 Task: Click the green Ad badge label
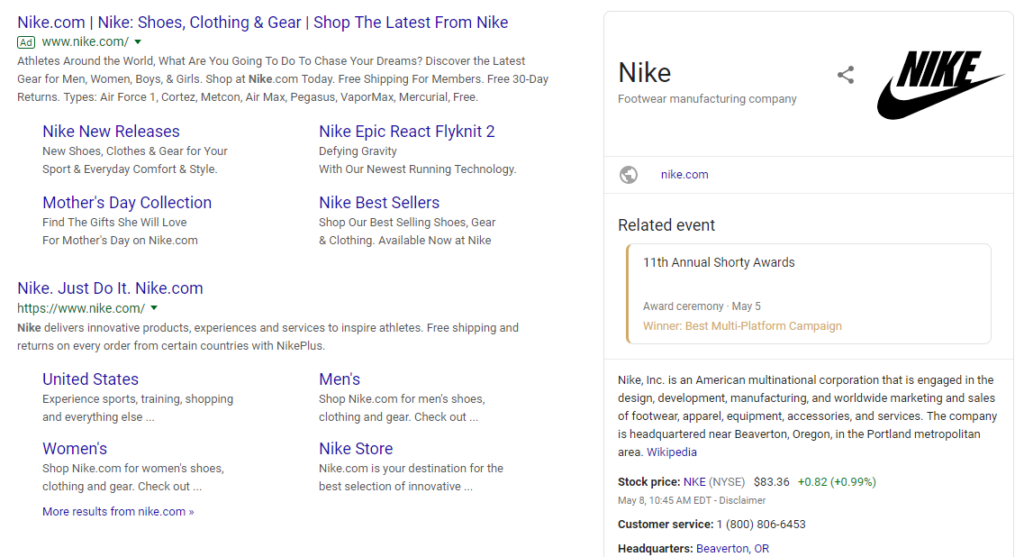pyautogui.click(x=26, y=42)
